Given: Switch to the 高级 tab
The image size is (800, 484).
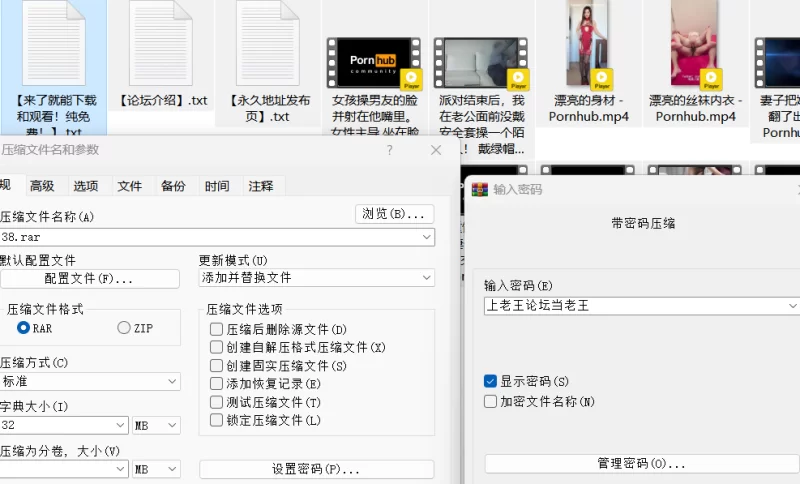Looking at the screenshot, I should click(42, 186).
